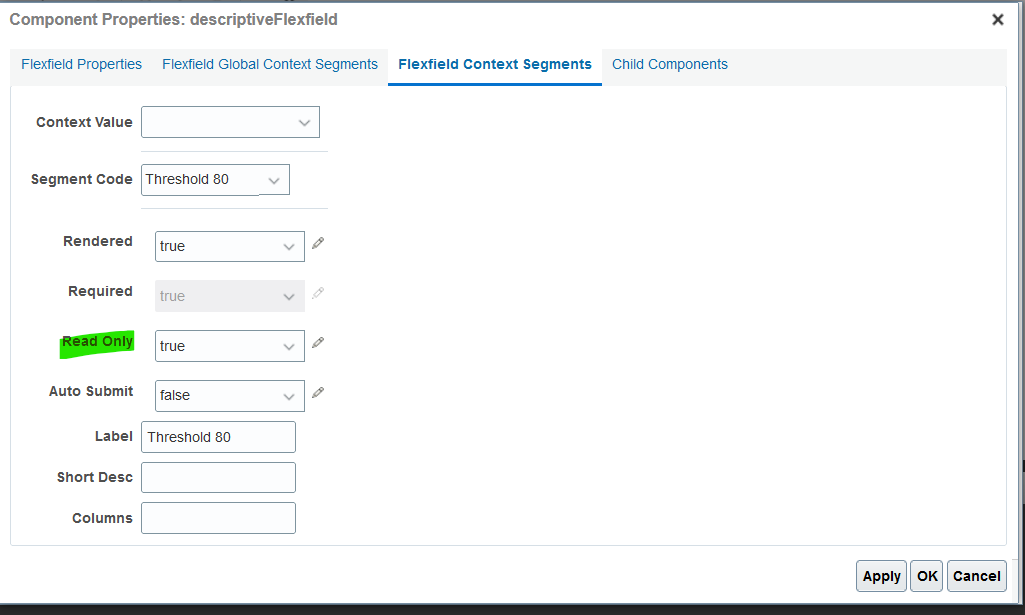The width and height of the screenshot is (1025, 615).
Task: Switch to the Flexfield Properties tab
Action: tap(81, 64)
